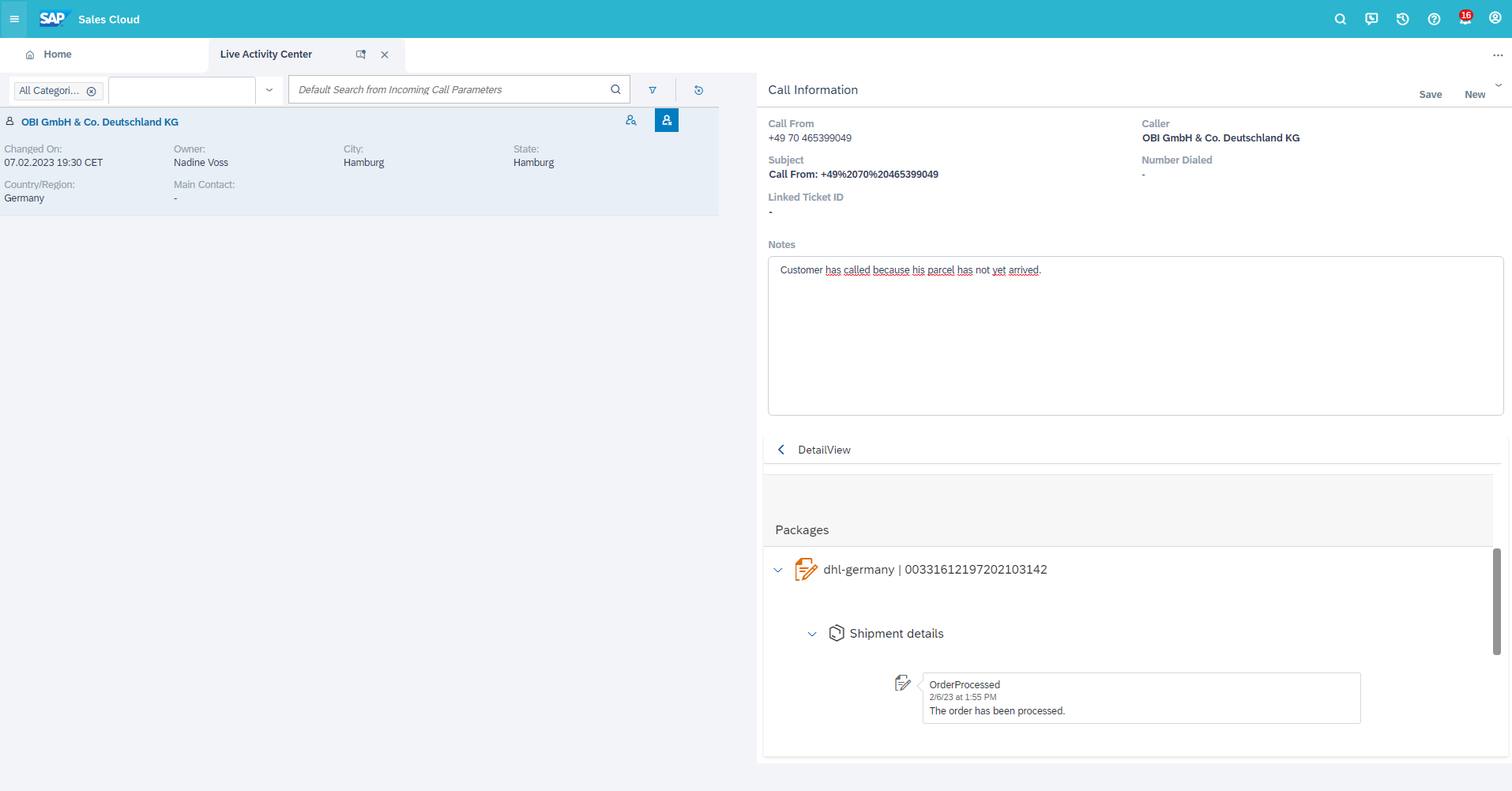
Task: Click the Number Dialed label
Action: click(1176, 160)
